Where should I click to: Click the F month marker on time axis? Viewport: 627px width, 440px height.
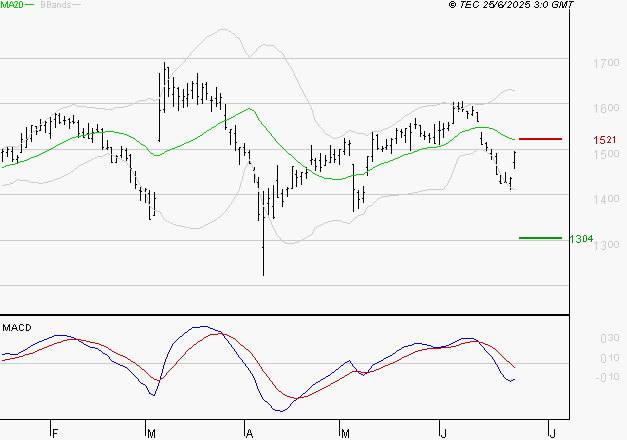(55, 434)
